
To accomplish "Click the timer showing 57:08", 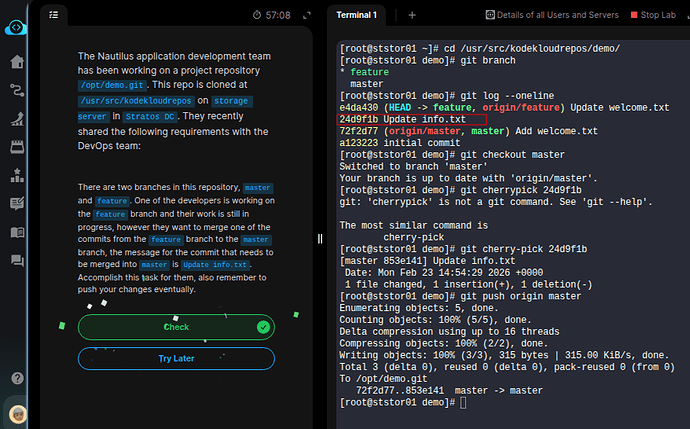I will click(x=271, y=15).
